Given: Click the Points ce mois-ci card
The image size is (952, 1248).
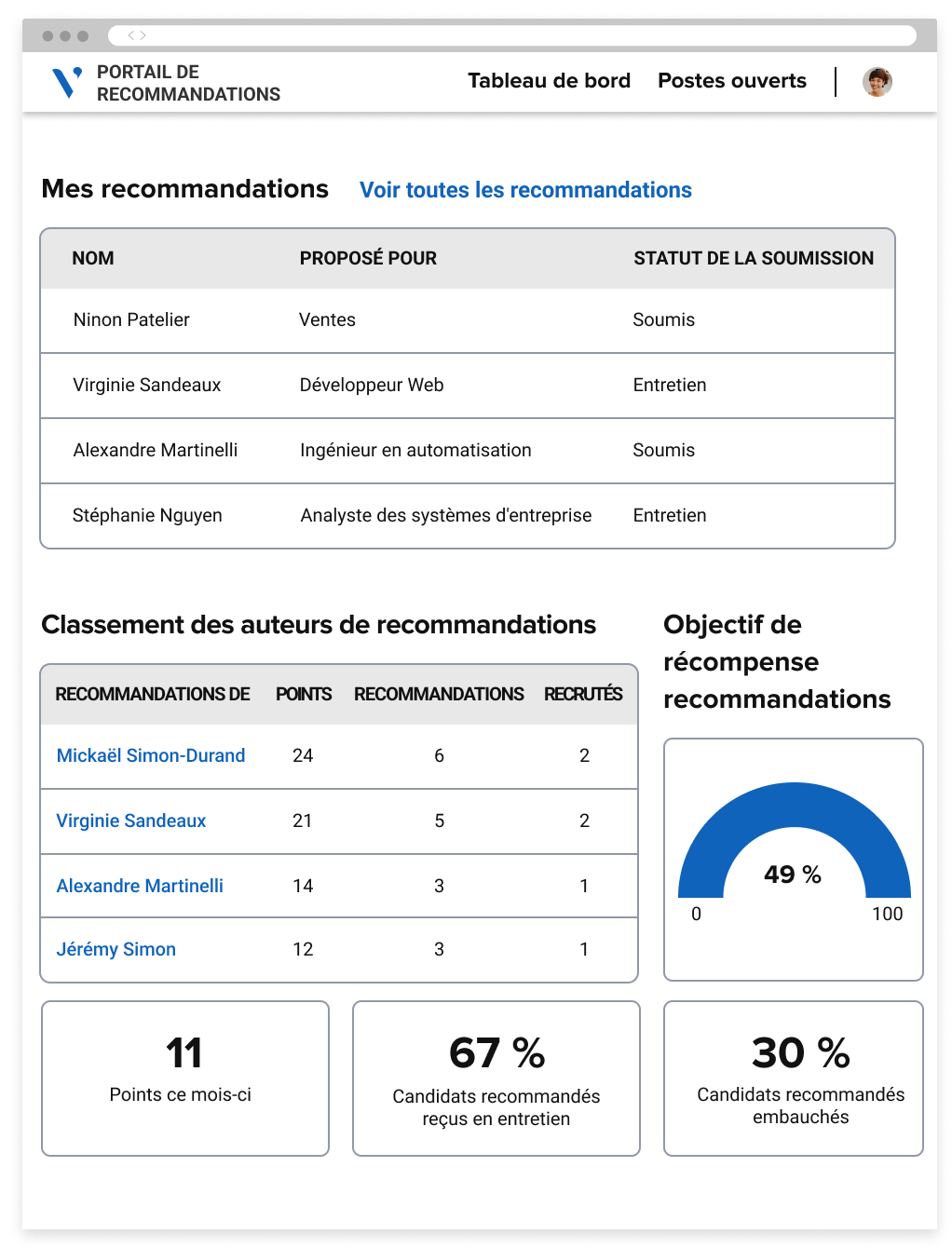Looking at the screenshot, I should tap(185, 1078).
